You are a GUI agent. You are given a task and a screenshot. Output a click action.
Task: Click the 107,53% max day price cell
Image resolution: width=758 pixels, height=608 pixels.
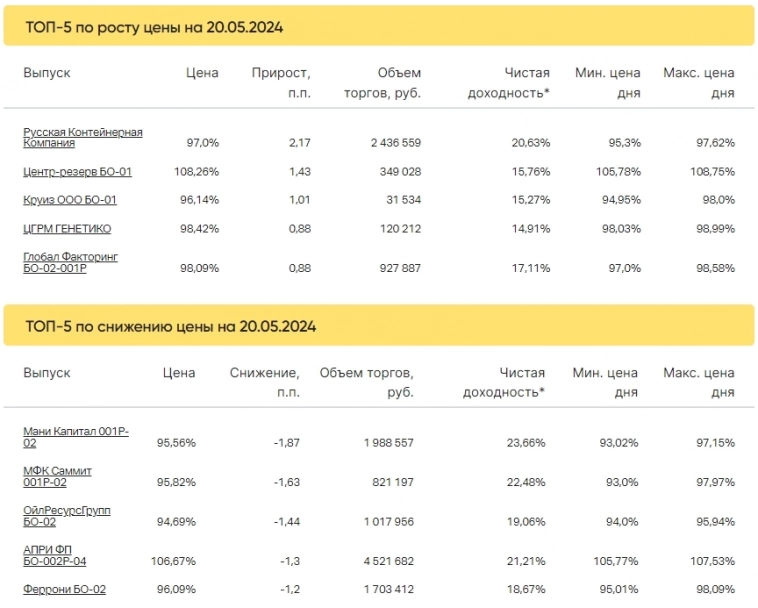click(x=712, y=562)
